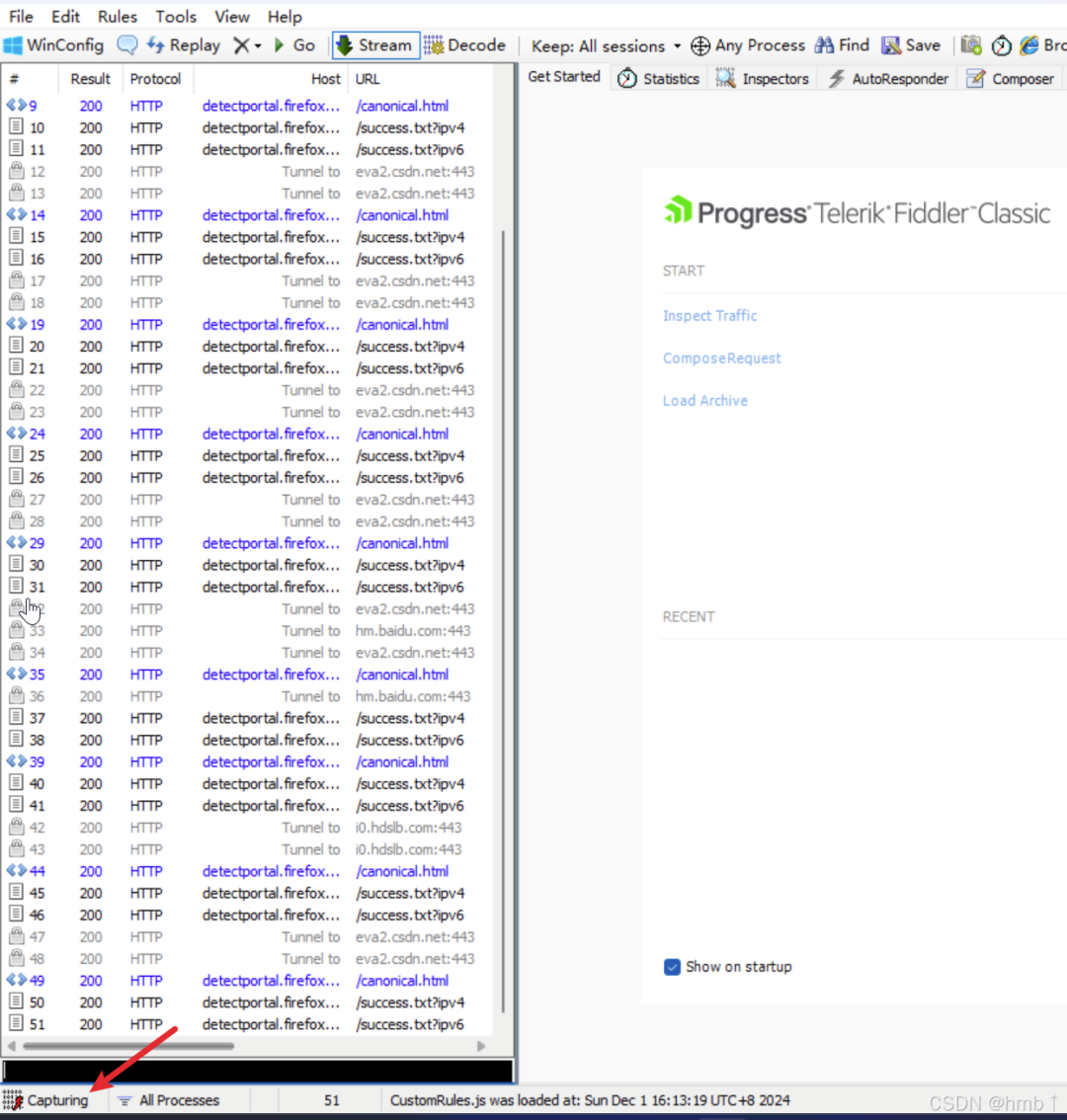The width and height of the screenshot is (1067, 1120).
Task: Switch to the Statistics tab
Action: tap(658, 79)
